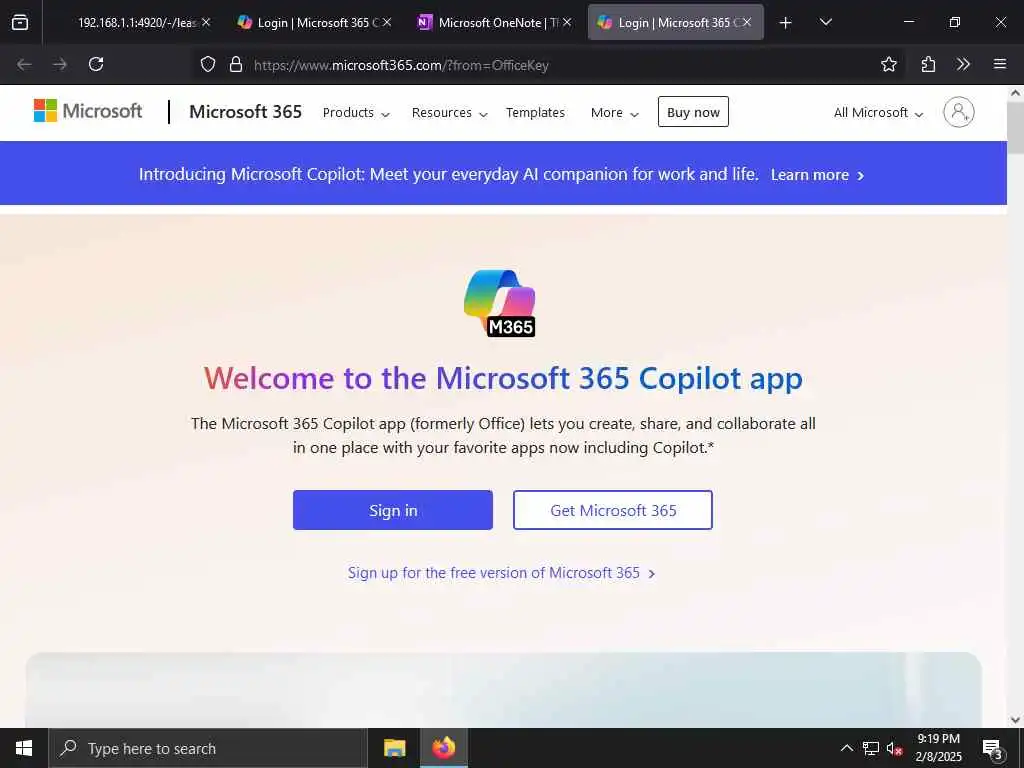Go forward to next page
The image size is (1024, 768).
pos(60,64)
